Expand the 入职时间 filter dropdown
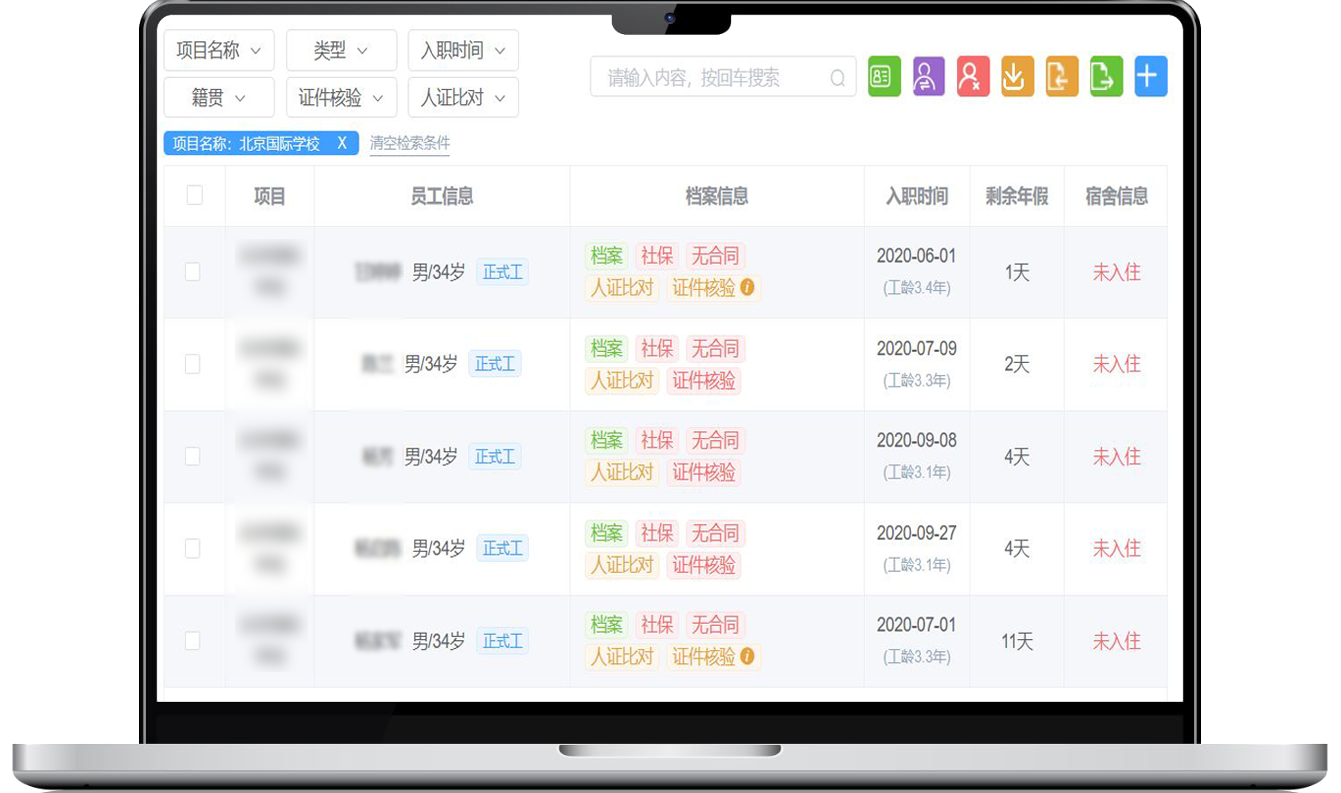Viewport: 1341px width, 793px height. [463, 50]
